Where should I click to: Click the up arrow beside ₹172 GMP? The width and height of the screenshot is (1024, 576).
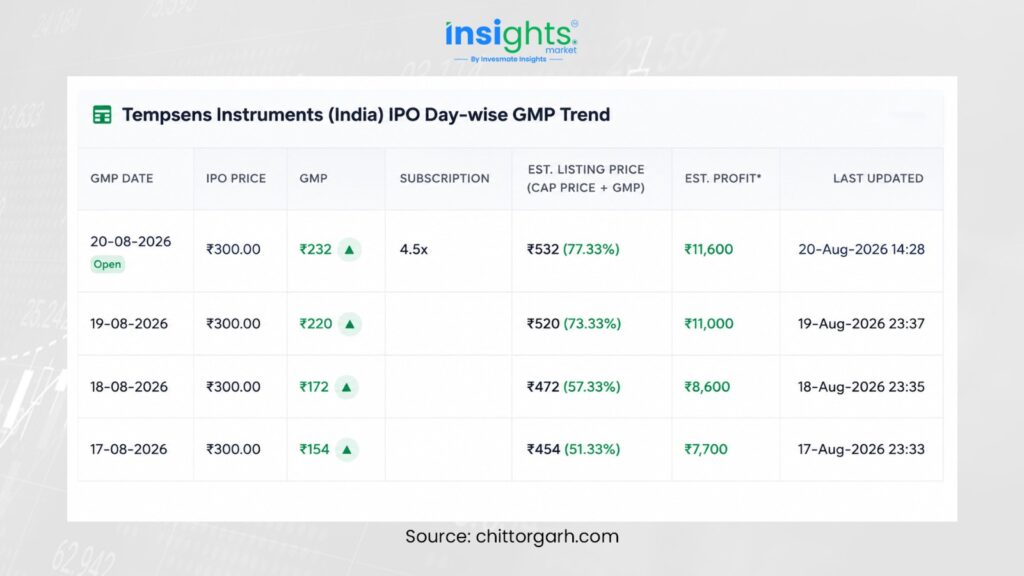click(x=347, y=387)
